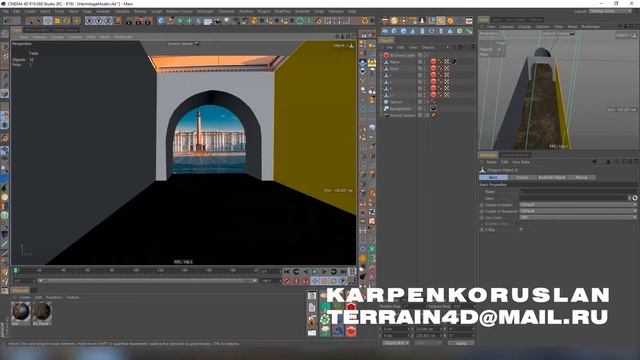640x360 pixels.
Task: Open the Redshift menu in main menu bar
Action: (x=302, y=11)
